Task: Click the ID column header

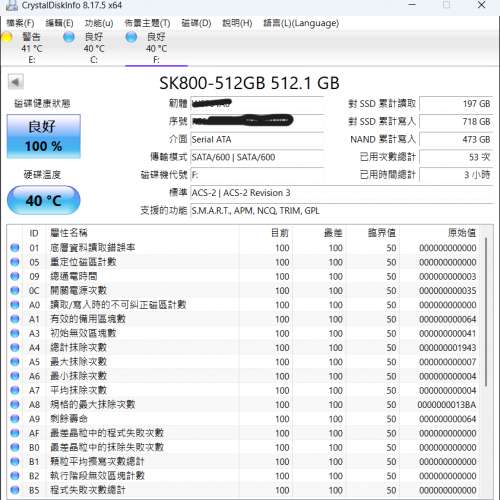Action: pyautogui.click(x=34, y=233)
